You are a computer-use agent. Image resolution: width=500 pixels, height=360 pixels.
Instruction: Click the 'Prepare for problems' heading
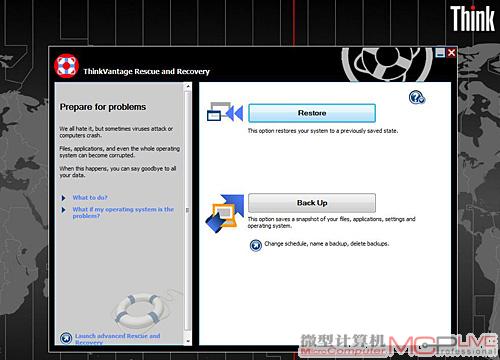pos(103,107)
